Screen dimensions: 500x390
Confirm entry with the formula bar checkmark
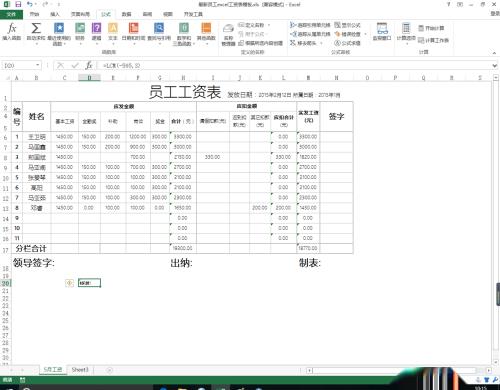75,65
